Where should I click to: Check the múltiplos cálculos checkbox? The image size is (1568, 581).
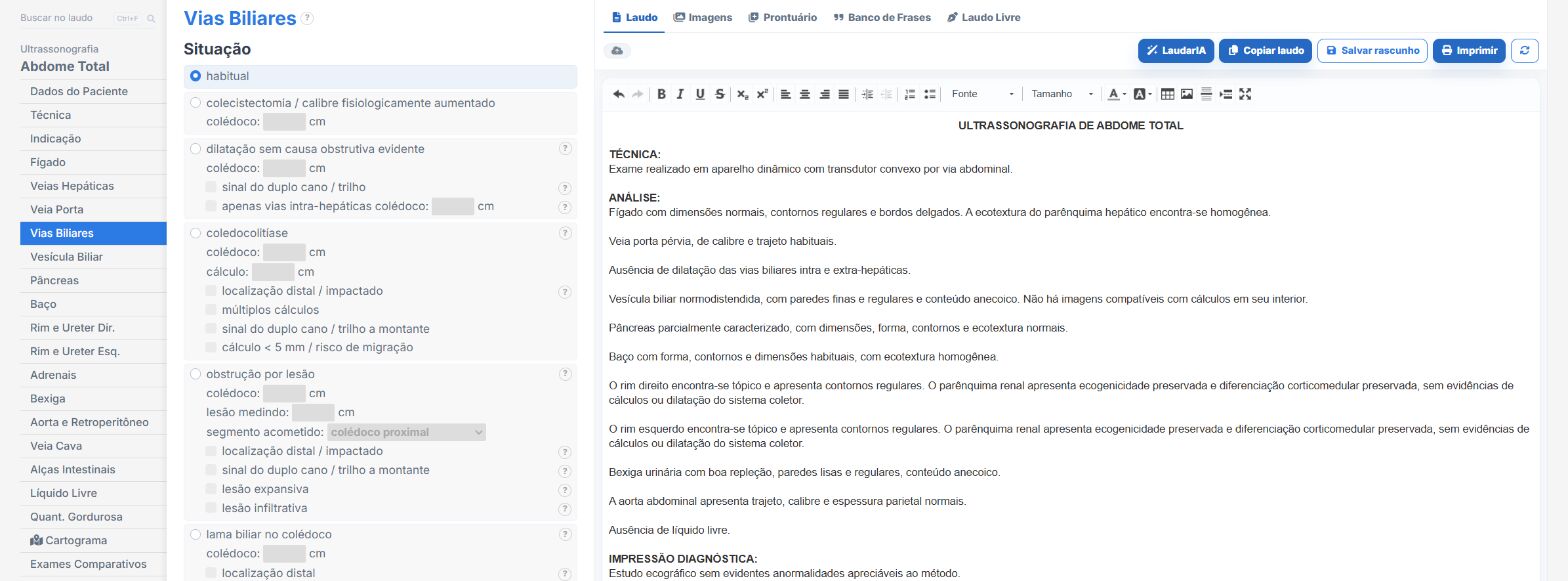211,310
